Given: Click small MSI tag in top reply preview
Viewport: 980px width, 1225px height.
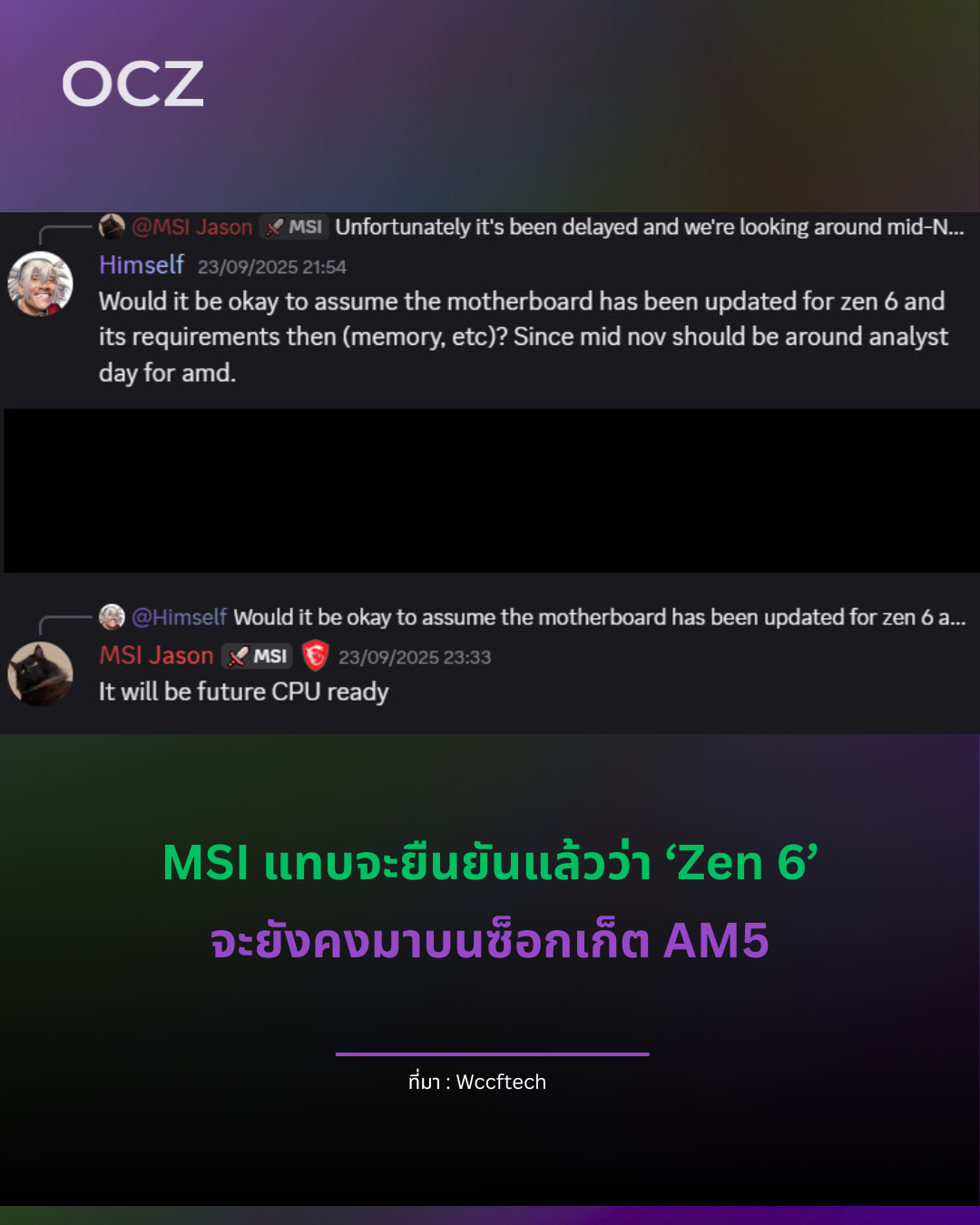Looking at the screenshot, I should [x=294, y=227].
